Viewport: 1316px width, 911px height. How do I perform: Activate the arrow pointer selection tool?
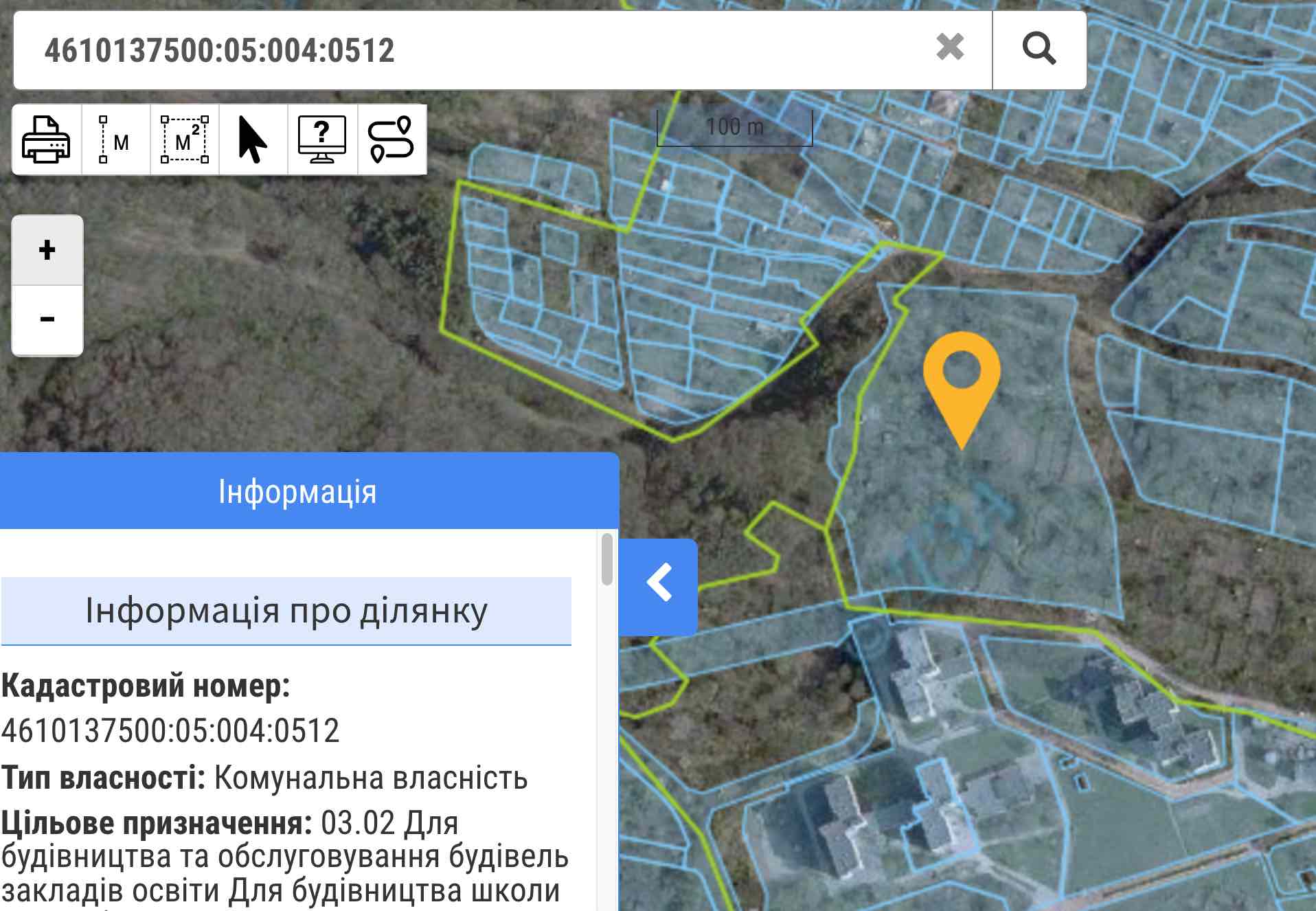click(253, 140)
